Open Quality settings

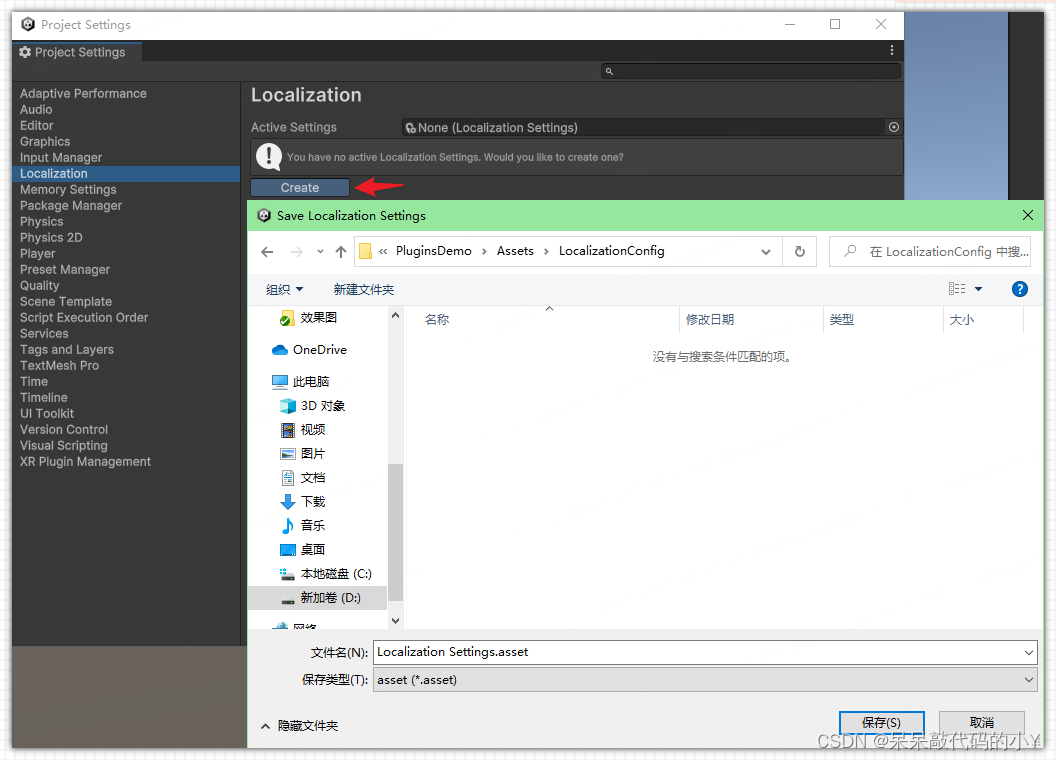tap(39, 286)
